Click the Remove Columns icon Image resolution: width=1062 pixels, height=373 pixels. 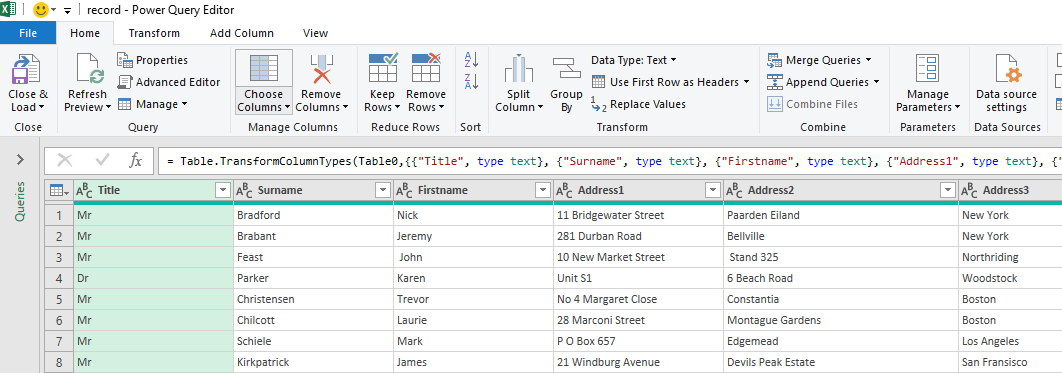click(x=321, y=69)
